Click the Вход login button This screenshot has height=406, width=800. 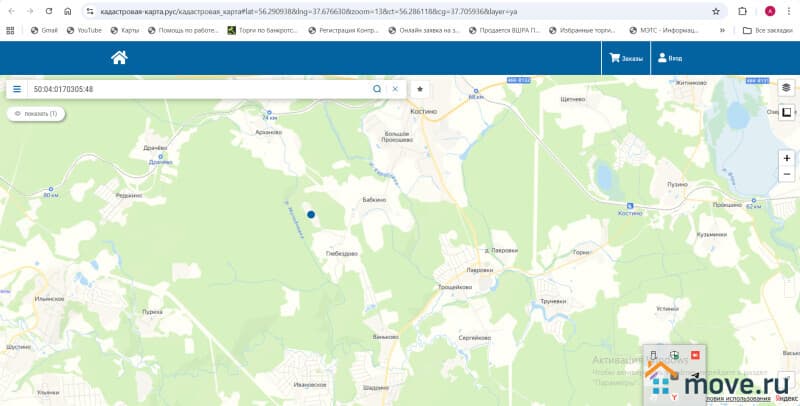(670, 59)
